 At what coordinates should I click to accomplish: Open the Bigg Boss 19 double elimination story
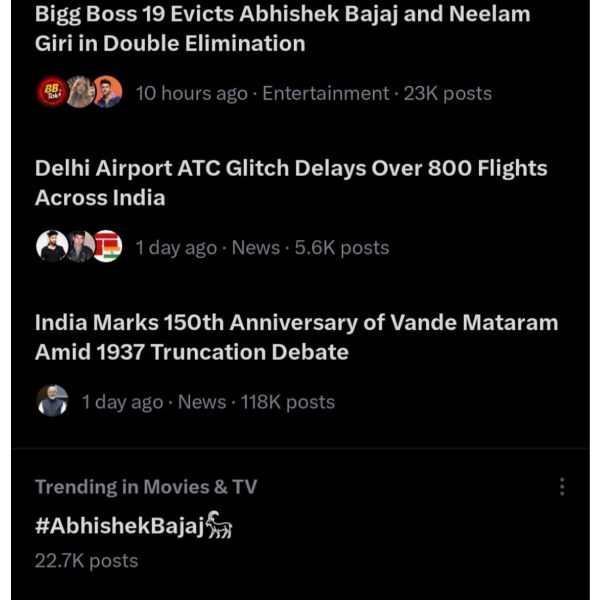click(283, 29)
